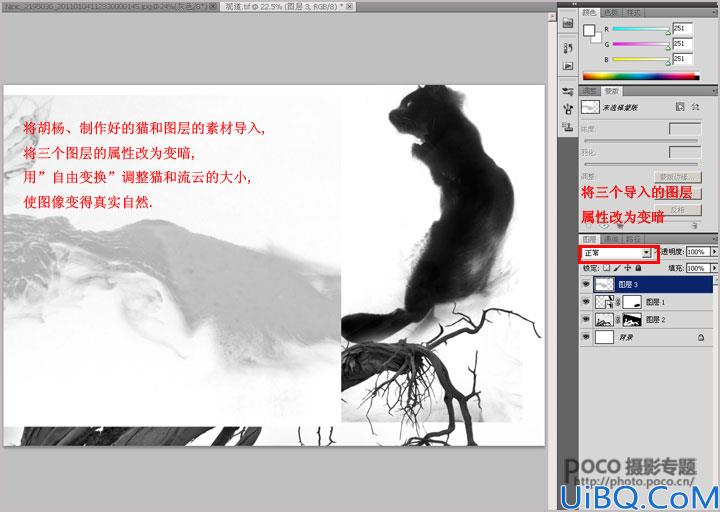Open the Clone Source stamp icon
The height and width of the screenshot is (512, 720).
coord(568,127)
